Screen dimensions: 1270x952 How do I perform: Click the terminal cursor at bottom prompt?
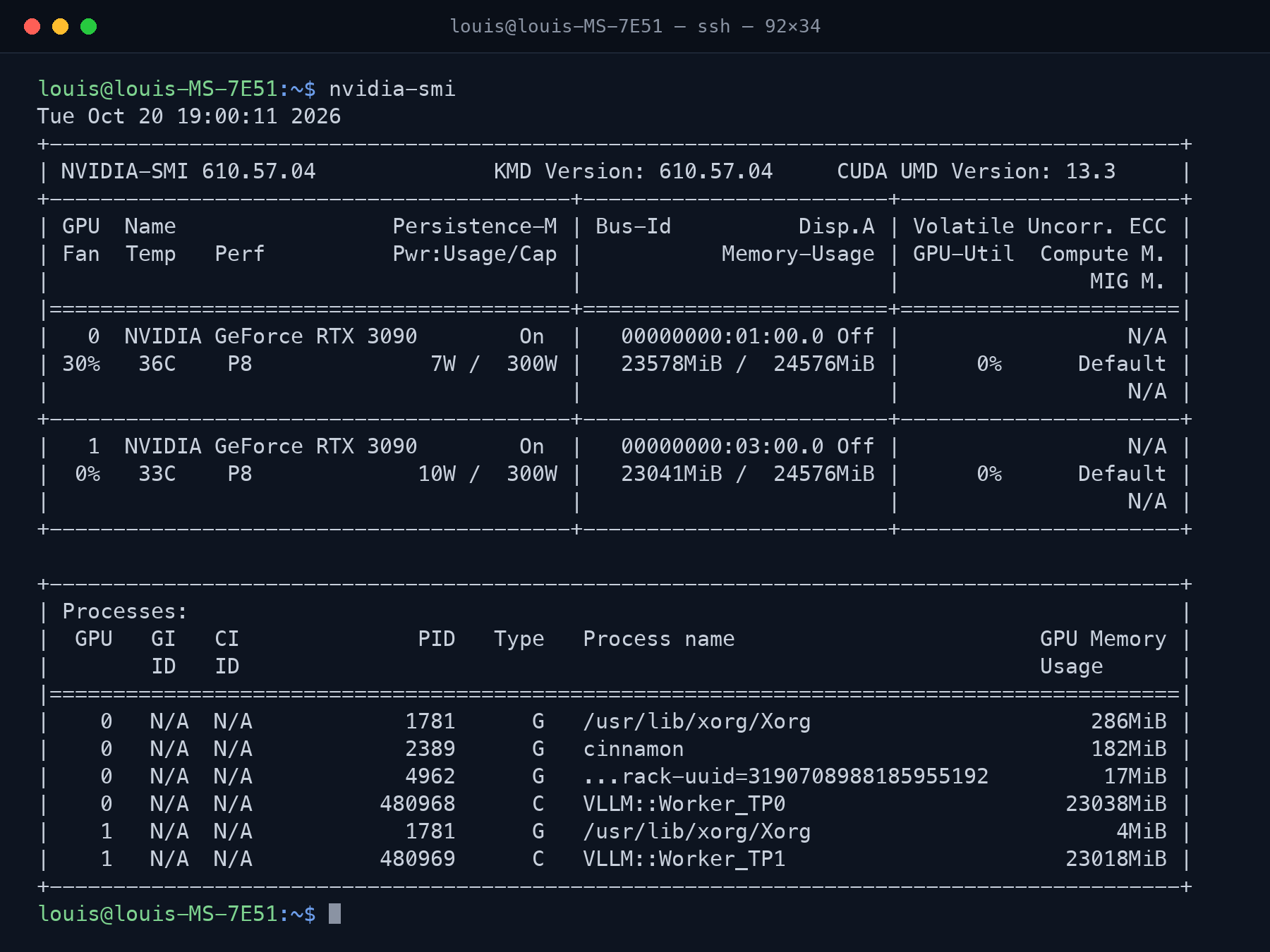coord(335,914)
